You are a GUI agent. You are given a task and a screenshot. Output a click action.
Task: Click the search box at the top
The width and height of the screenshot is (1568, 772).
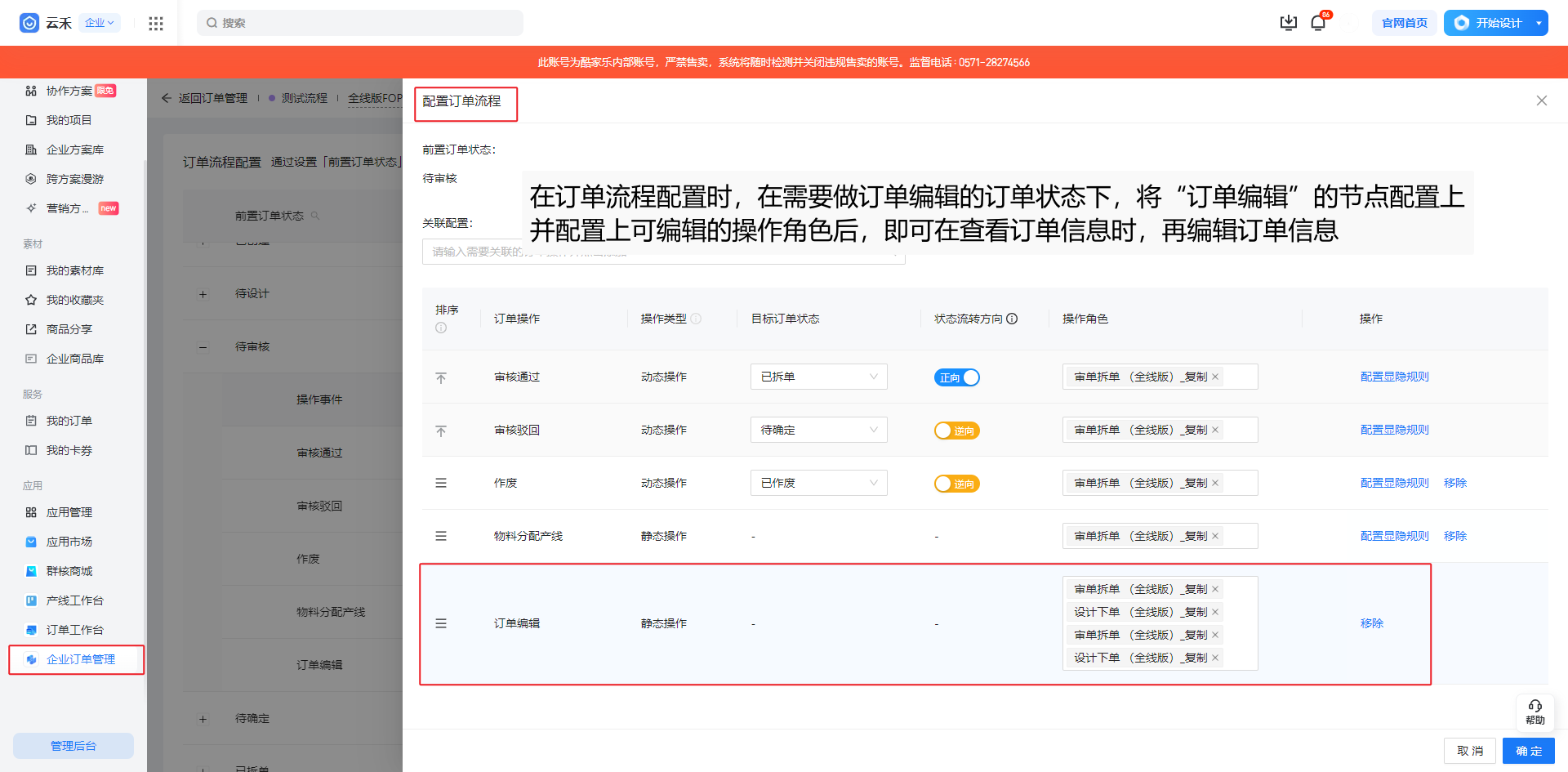point(359,23)
